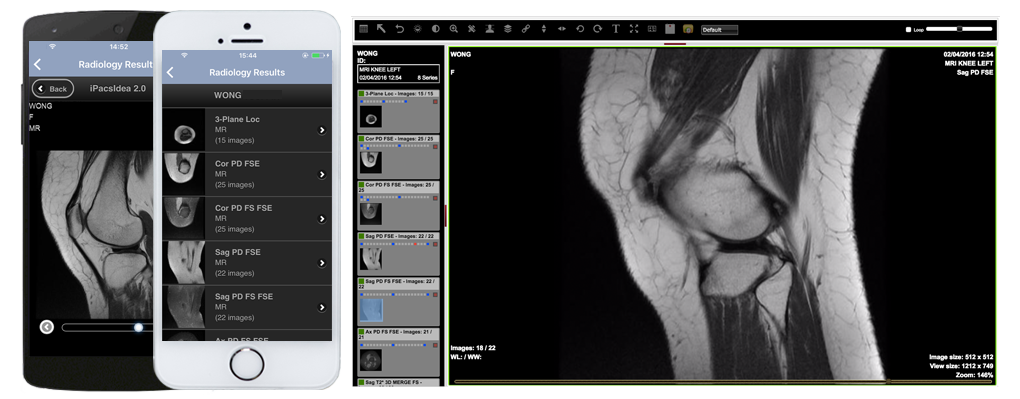The width and height of the screenshot is (1020, 399).
Task: Open Sag PD FS FSE row arrow on iPhone
Action: tap(321, 307)
